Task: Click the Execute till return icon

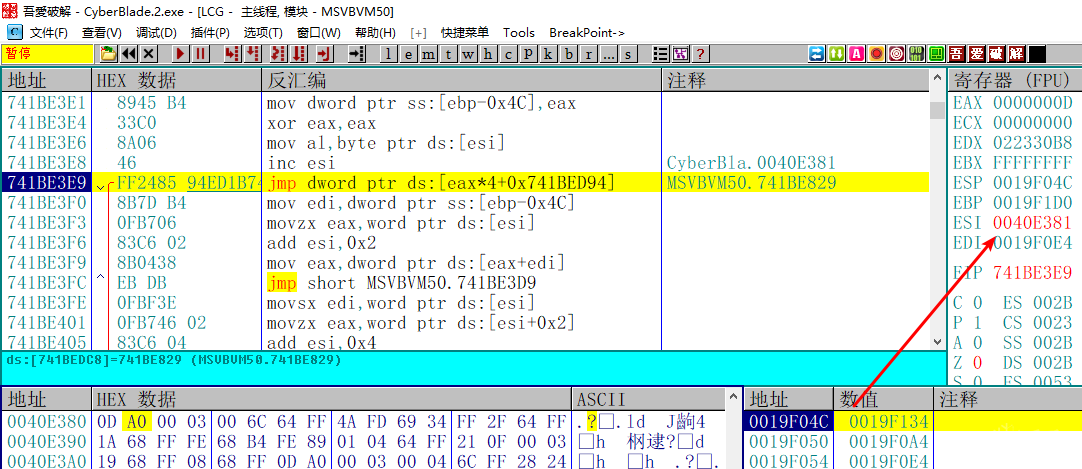Action: (x=325, y=54)
